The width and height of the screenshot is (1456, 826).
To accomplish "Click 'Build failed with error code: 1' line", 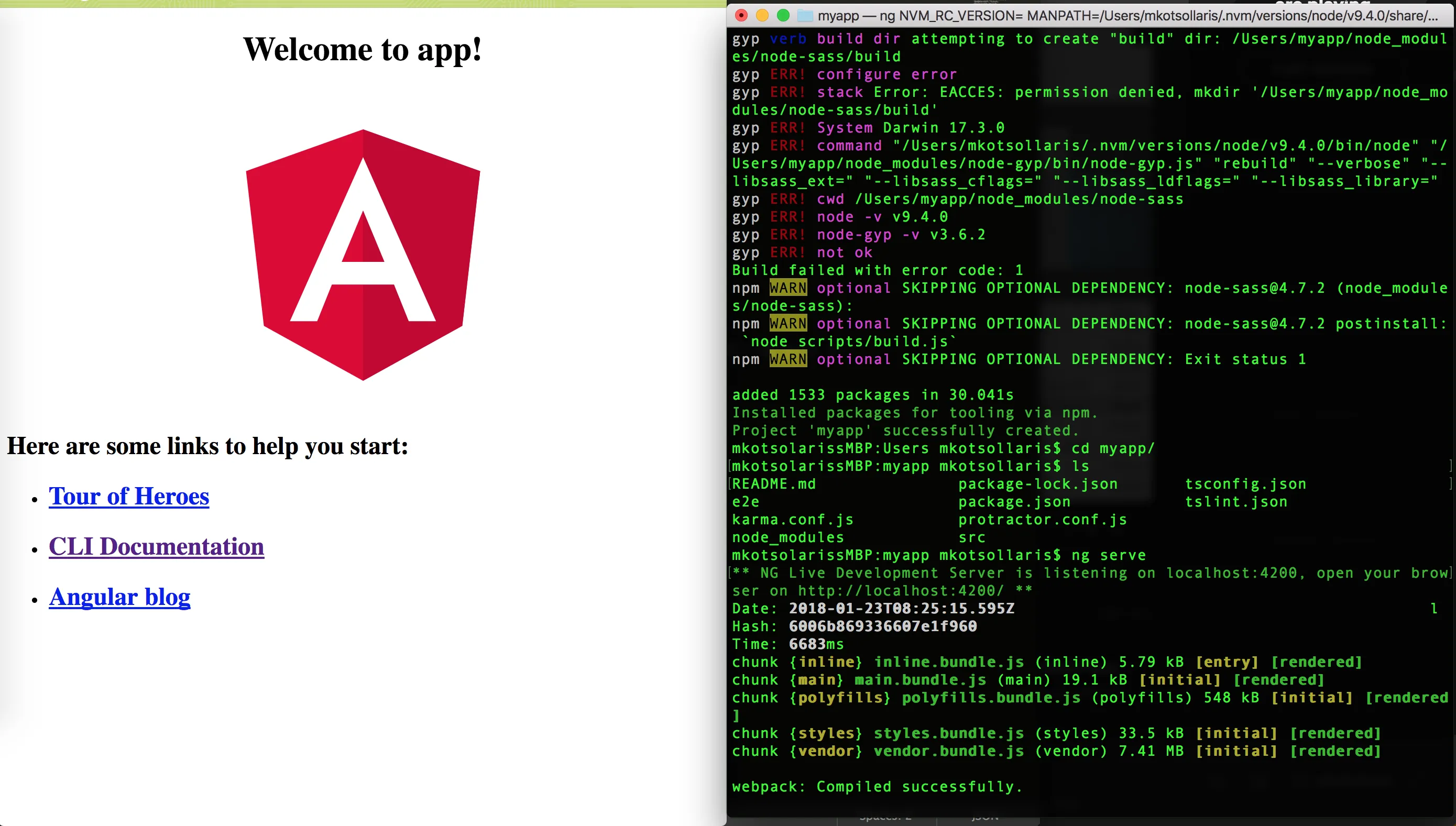I will tap(878, 270).
